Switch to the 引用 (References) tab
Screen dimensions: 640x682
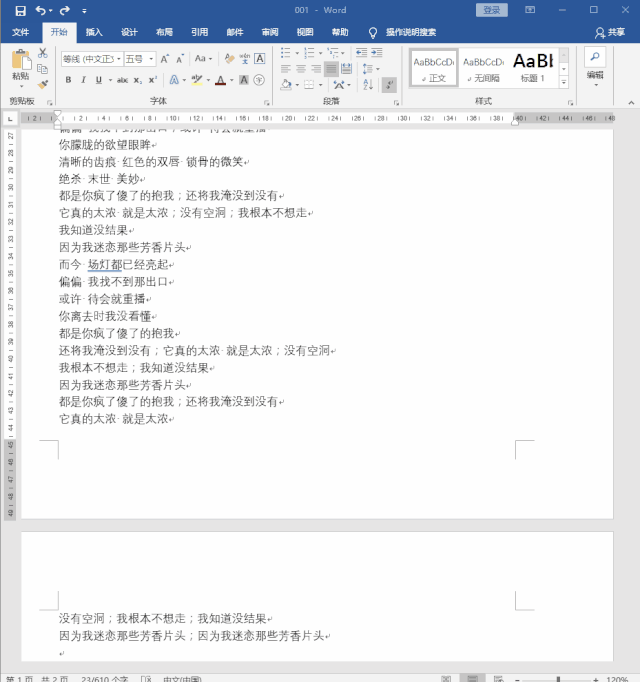200,32
